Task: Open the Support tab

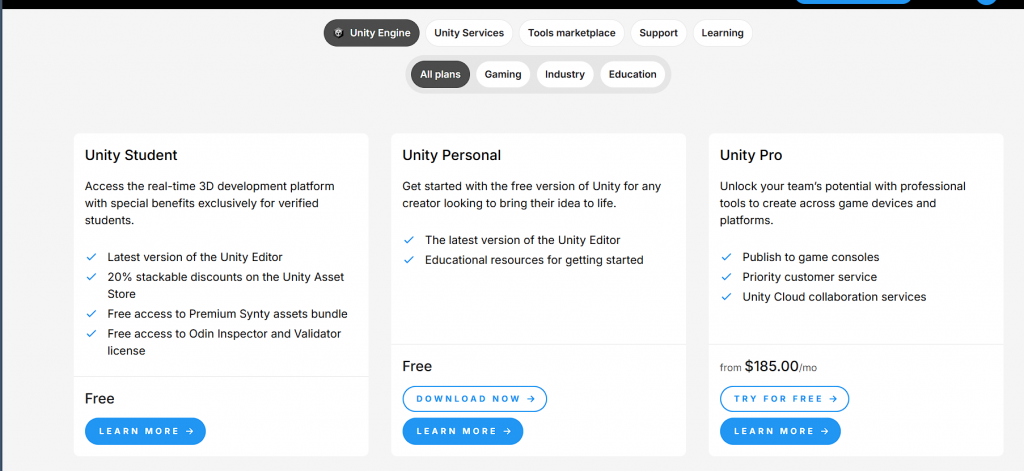Action: [x=658, y=33]
